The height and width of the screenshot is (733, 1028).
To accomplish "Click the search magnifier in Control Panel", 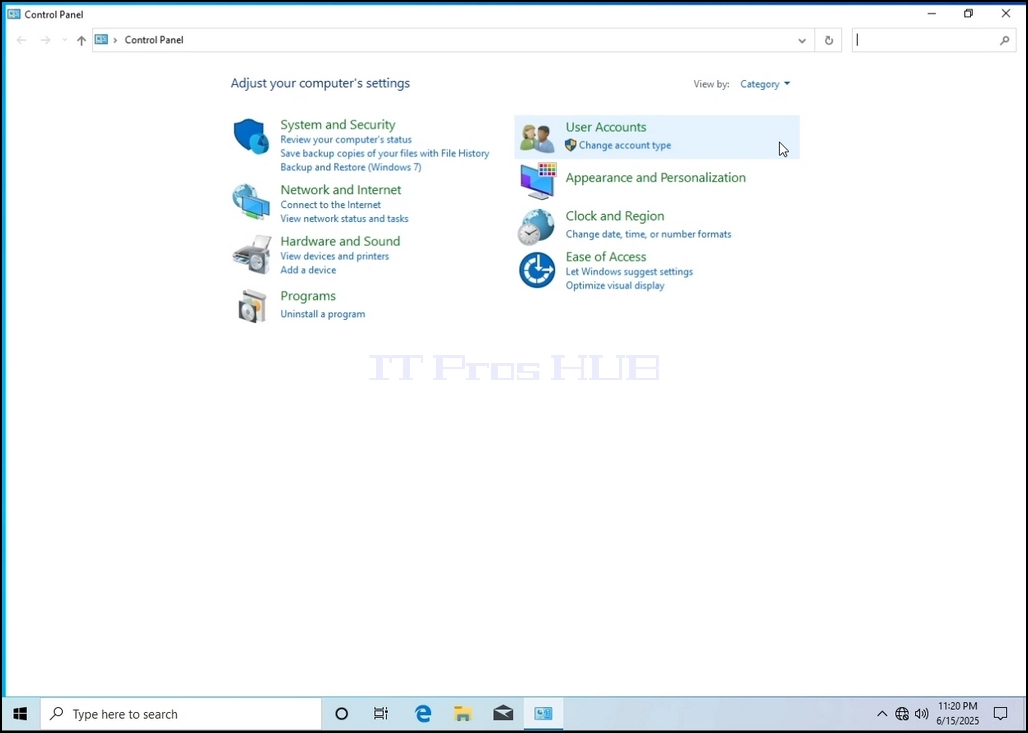I will [1004, 40].
